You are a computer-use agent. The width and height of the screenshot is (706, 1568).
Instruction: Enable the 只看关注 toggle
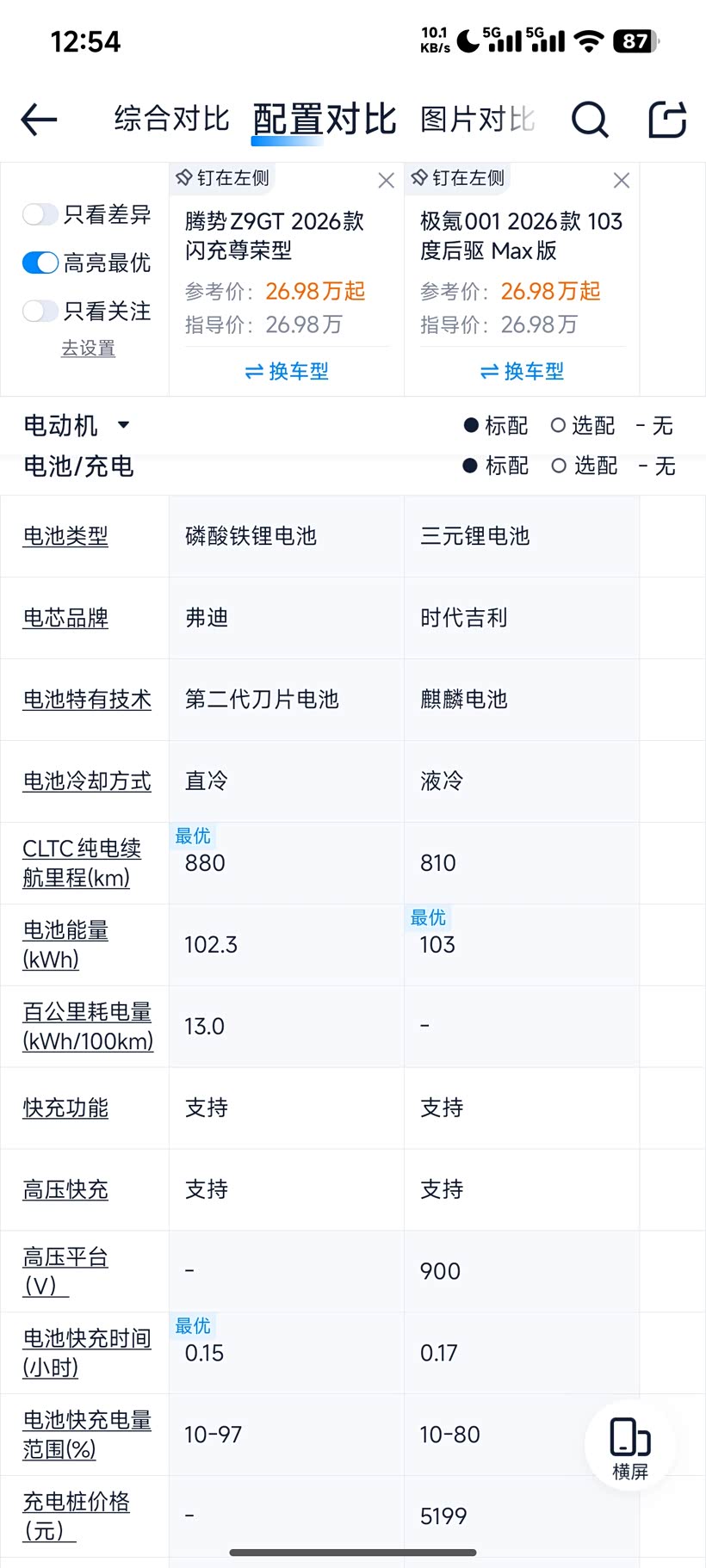coord(40,311)
